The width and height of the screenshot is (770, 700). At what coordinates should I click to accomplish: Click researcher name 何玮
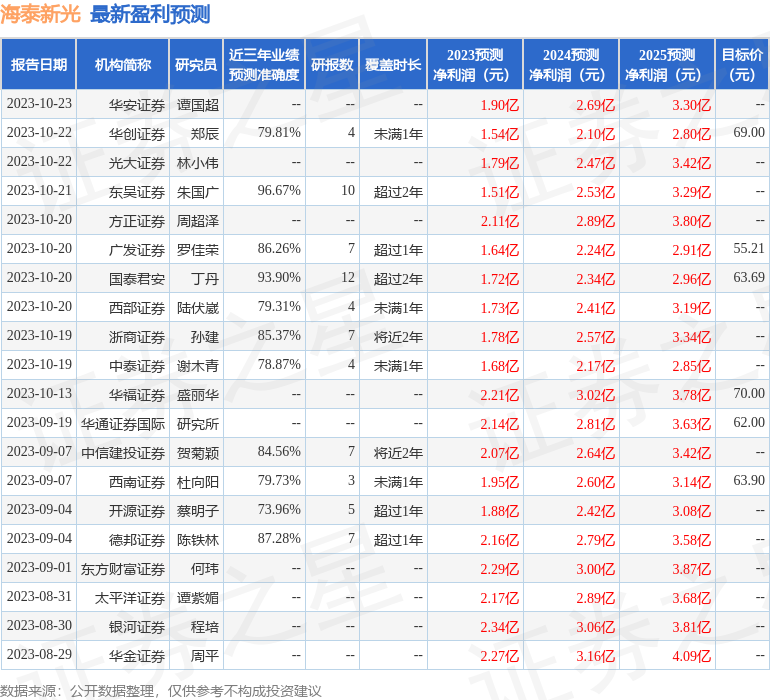204,569
